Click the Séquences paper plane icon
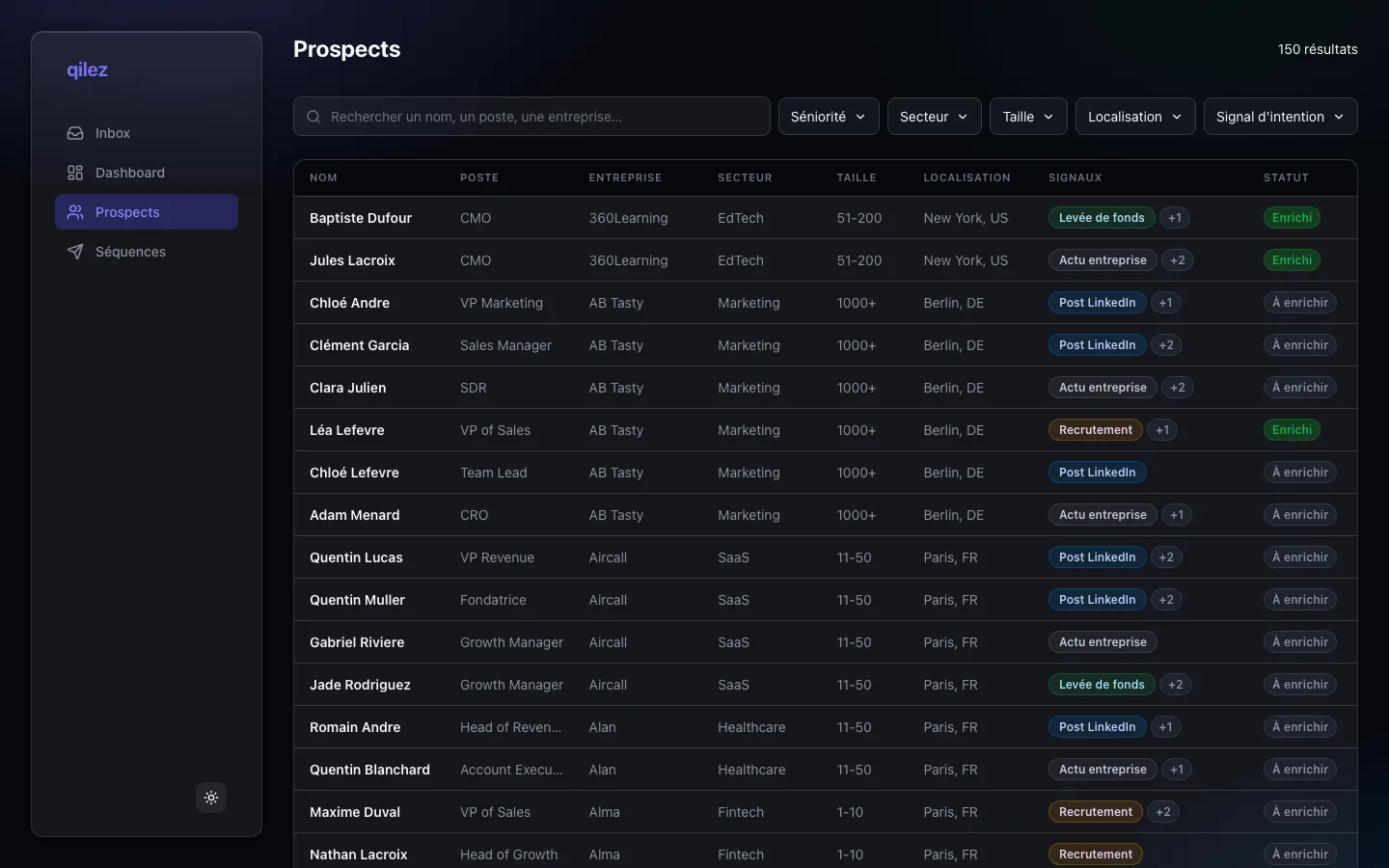 coord(75,252)
